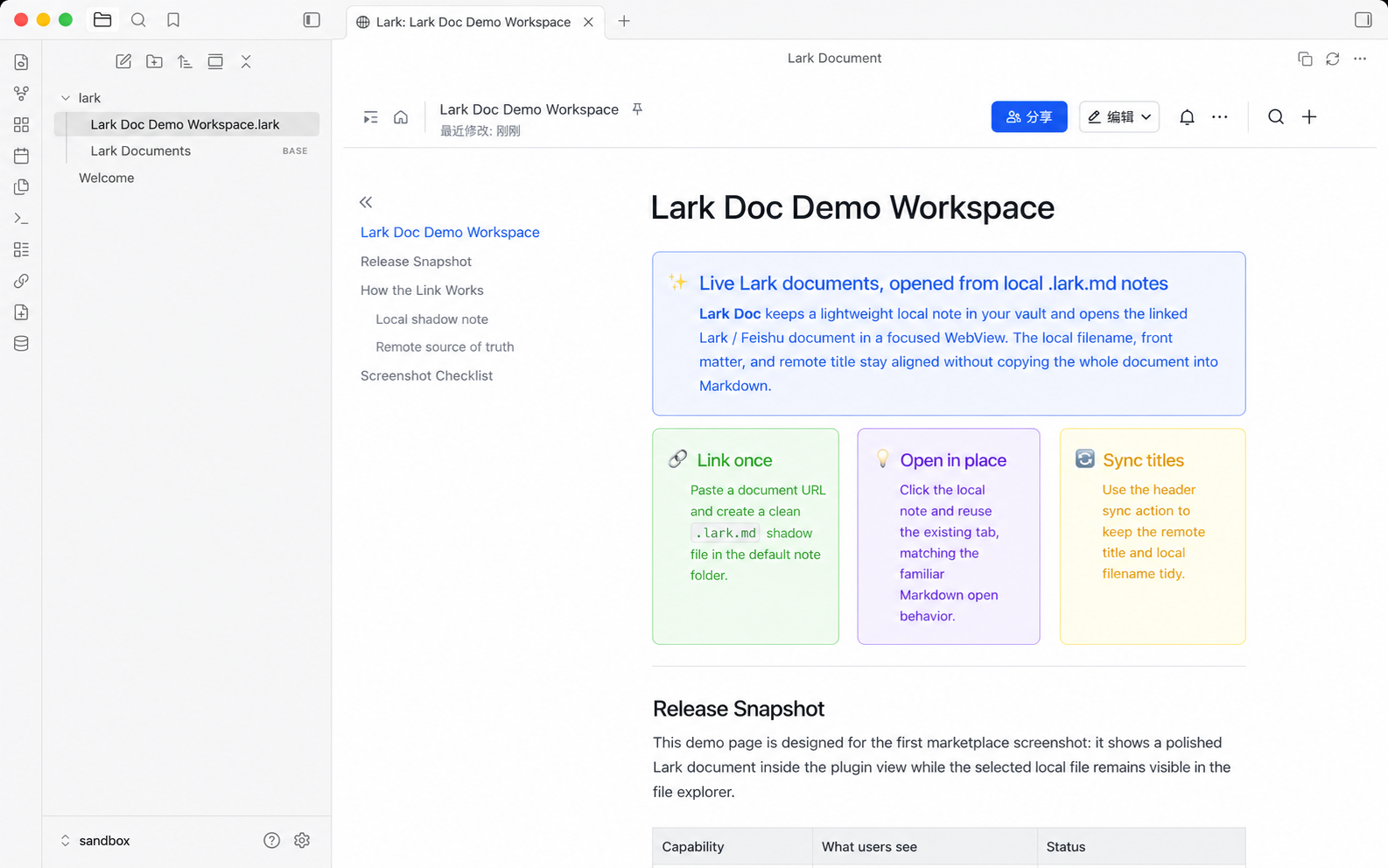Open the 编辑 edit mode dropdown
Screen dimensions: 1388x868
click(x=1119, y=116)
